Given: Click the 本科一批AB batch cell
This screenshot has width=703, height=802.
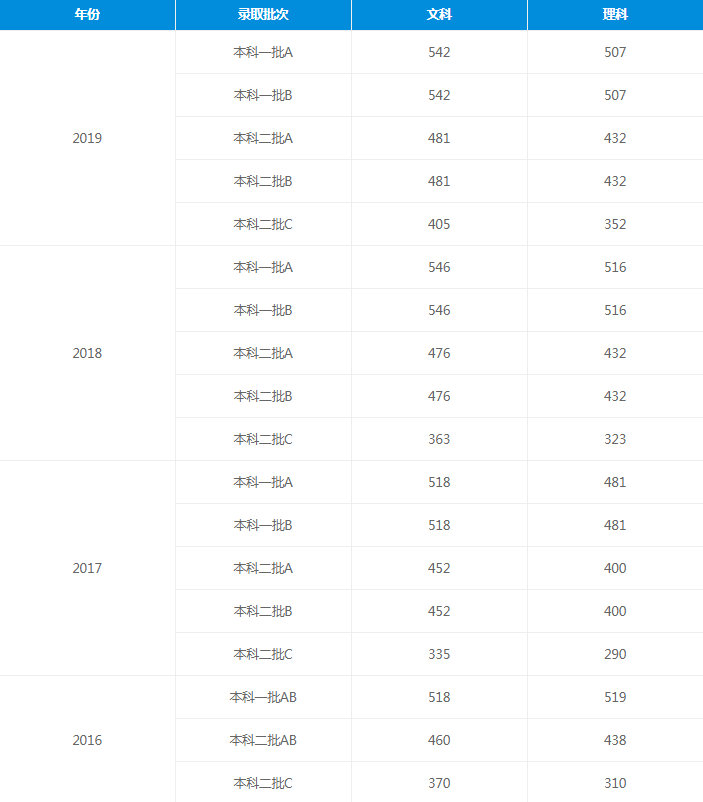Looking at the screenshot, I should [x=263, y=697].
